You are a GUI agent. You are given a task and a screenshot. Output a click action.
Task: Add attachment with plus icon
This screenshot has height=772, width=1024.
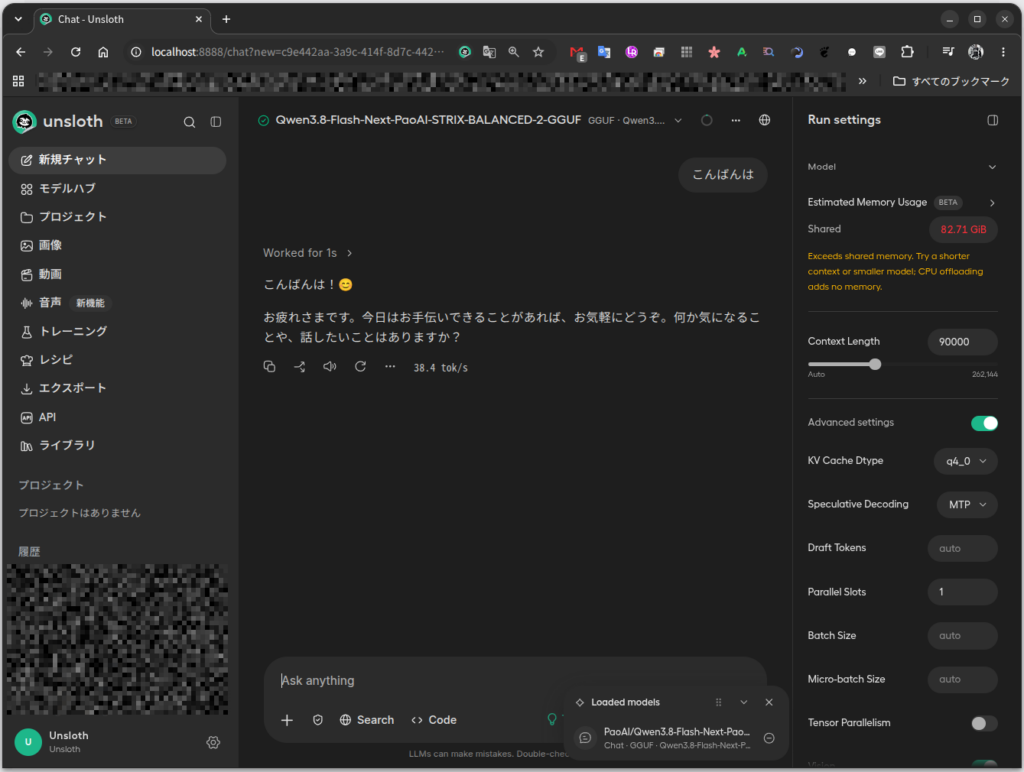tap(287, 720)
